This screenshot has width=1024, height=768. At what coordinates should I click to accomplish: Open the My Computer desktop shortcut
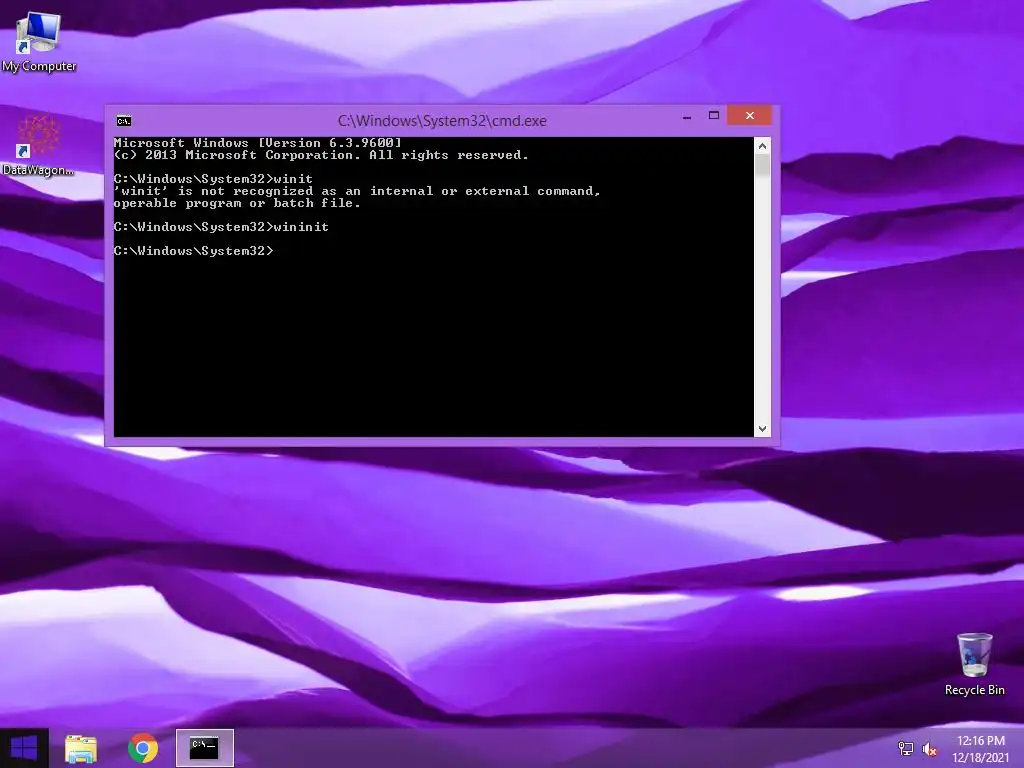(39, 40)
